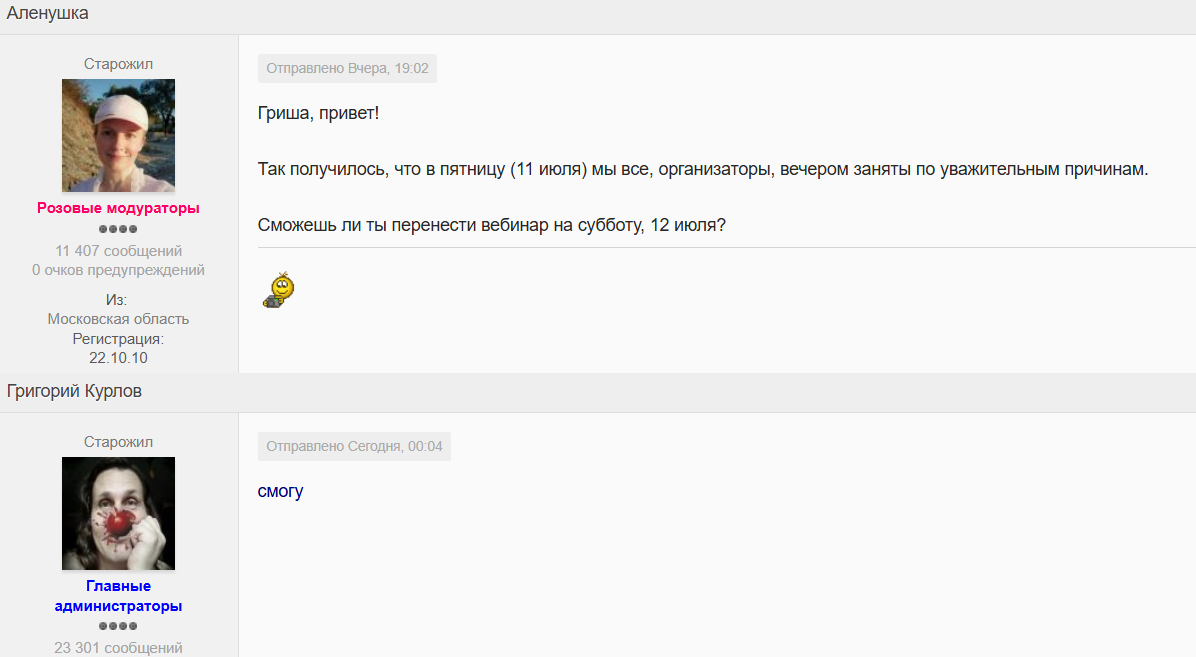Click the Отправлено Сегодня, 00:04 timestamp

coord(354,446)
